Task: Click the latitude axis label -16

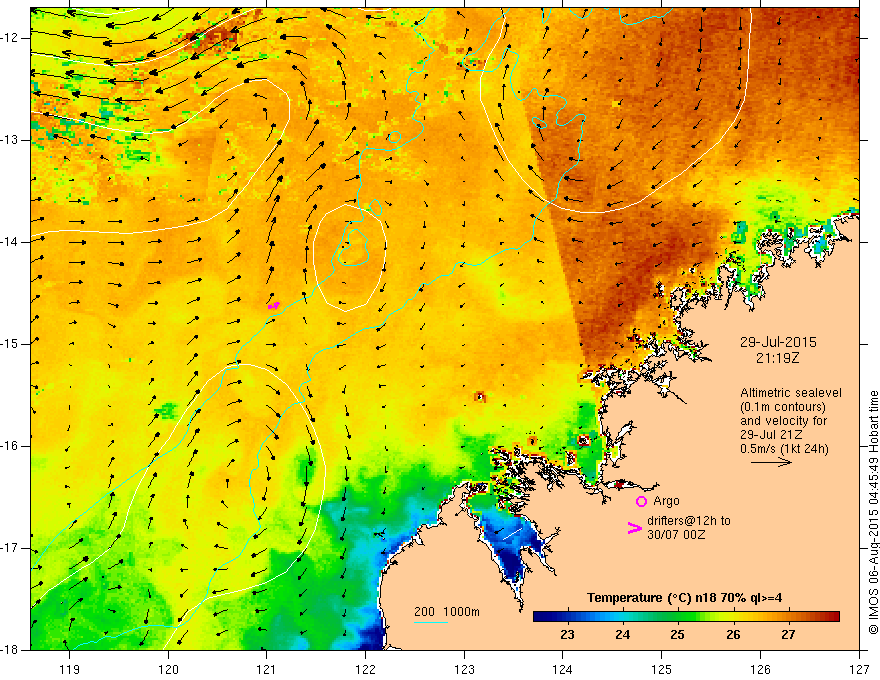Action: (11, 446)
